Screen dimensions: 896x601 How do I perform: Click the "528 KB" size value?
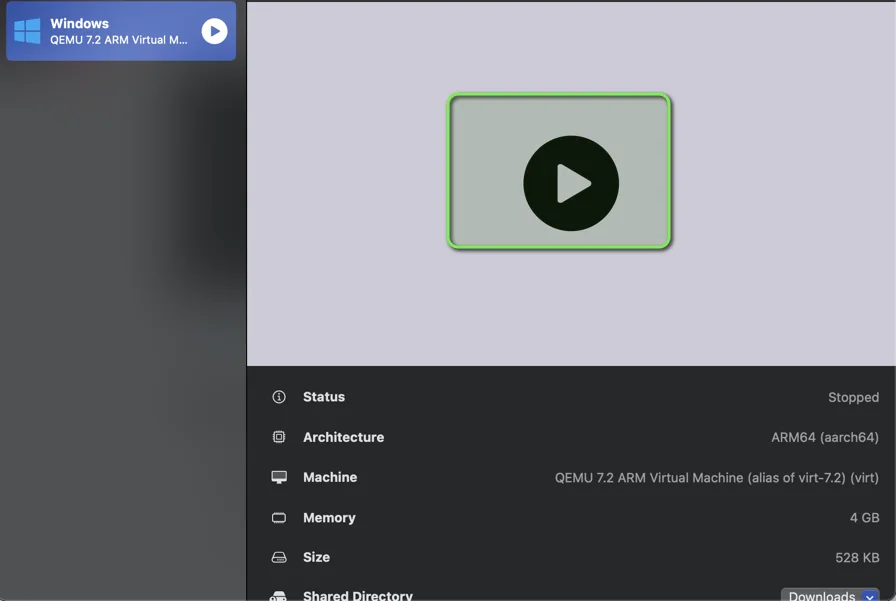[857, 558]
